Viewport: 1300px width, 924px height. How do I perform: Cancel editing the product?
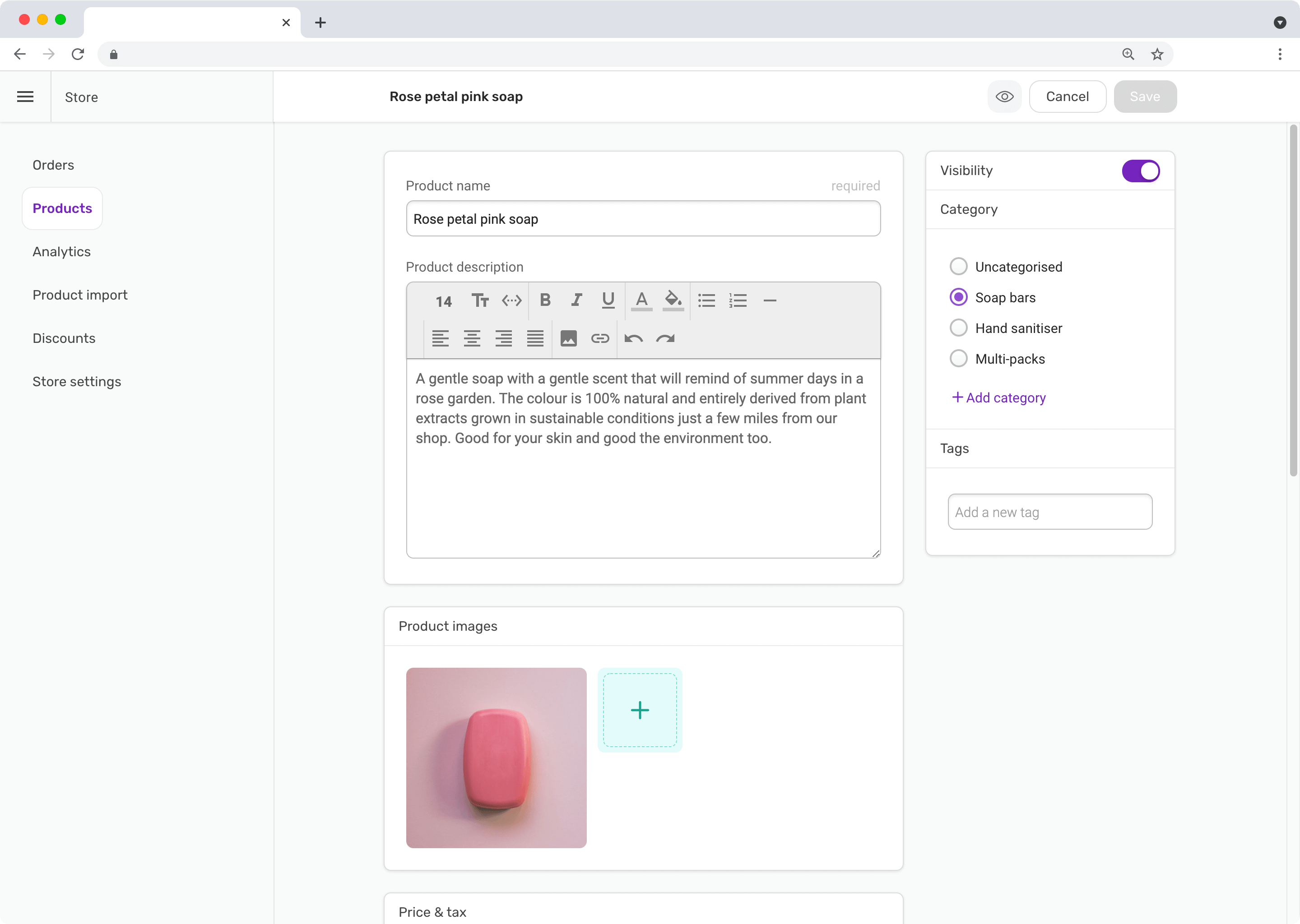click(1067, 96)
